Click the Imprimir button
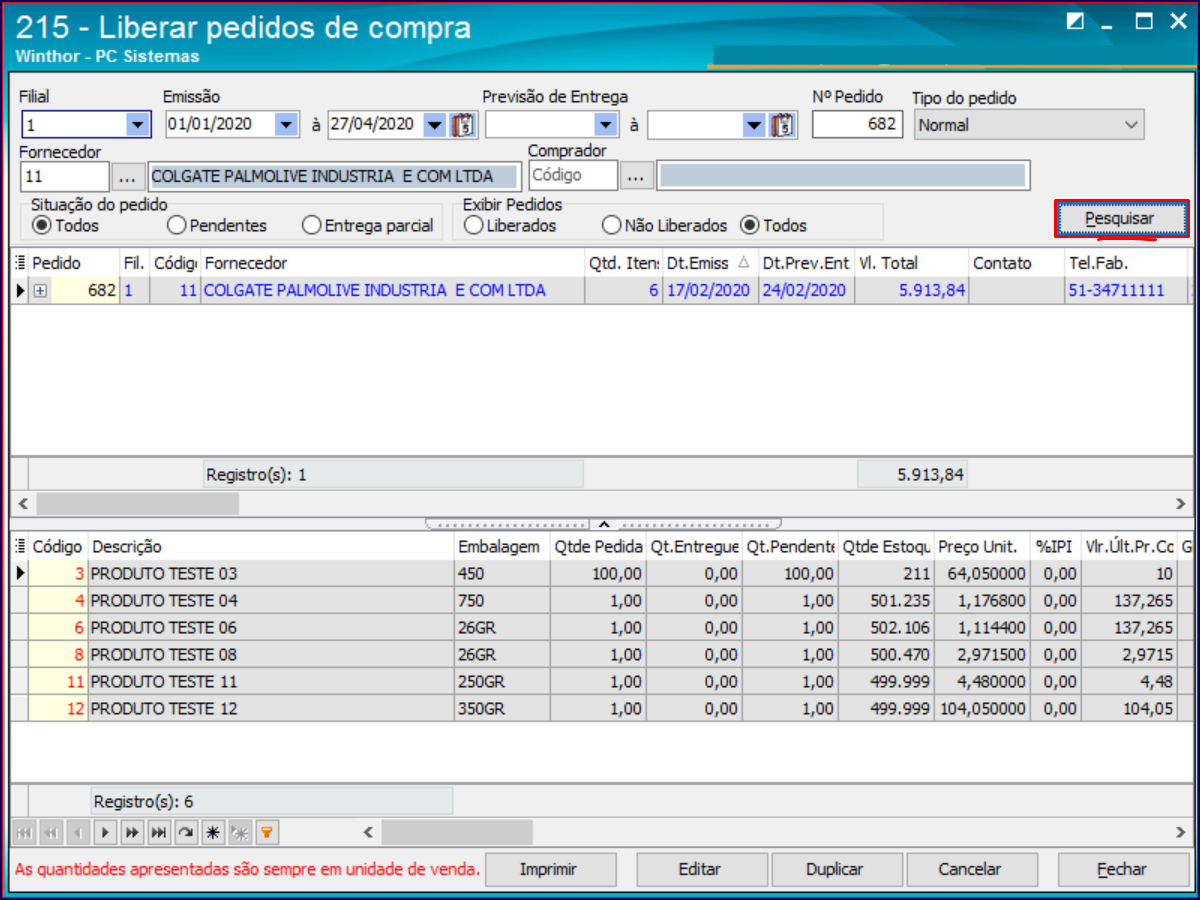Viewport: 1200px width, 900px height. coord(549,869)
